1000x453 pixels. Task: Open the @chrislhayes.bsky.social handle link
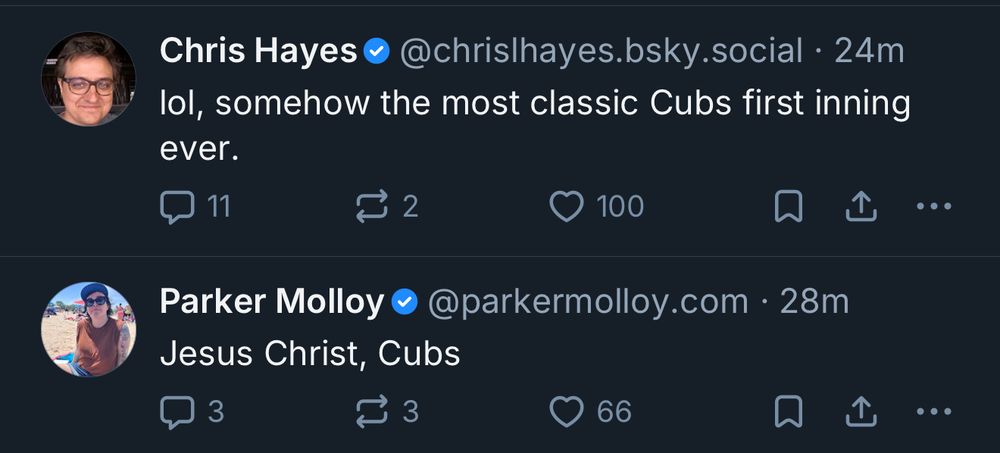coord(601,51)
